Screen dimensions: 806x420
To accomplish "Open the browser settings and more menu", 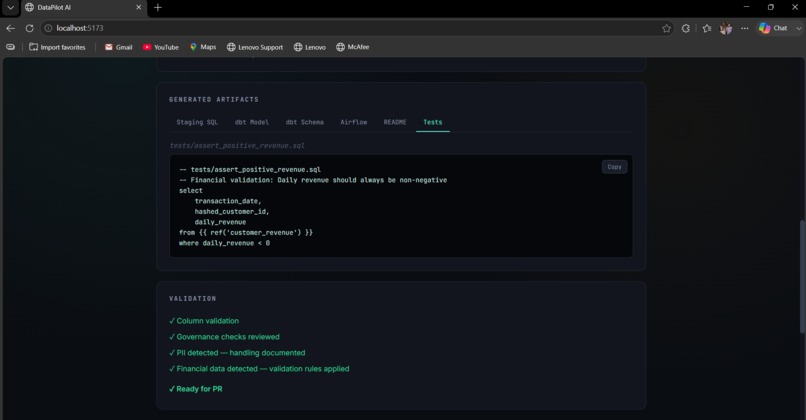I will pos(745,28).
